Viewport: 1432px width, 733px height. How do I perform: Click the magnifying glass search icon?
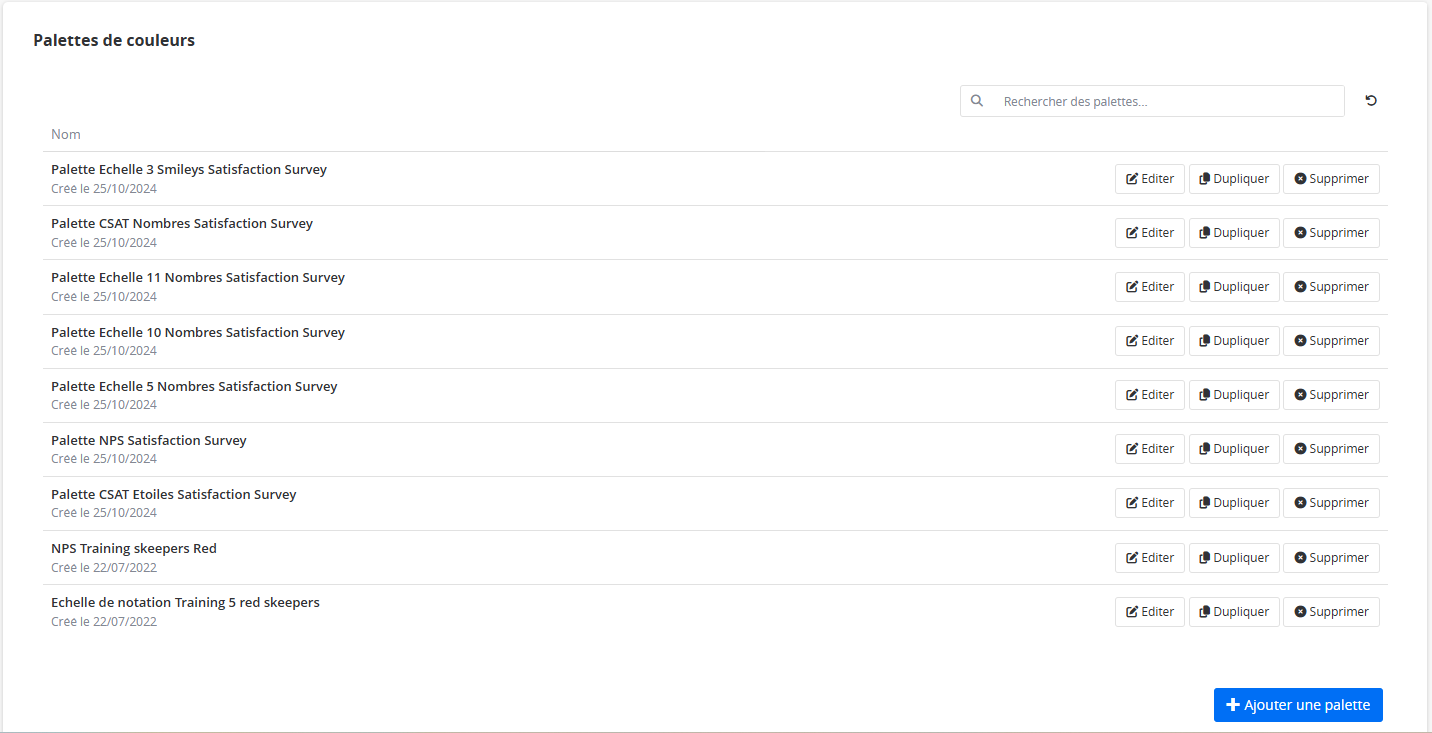977,101
